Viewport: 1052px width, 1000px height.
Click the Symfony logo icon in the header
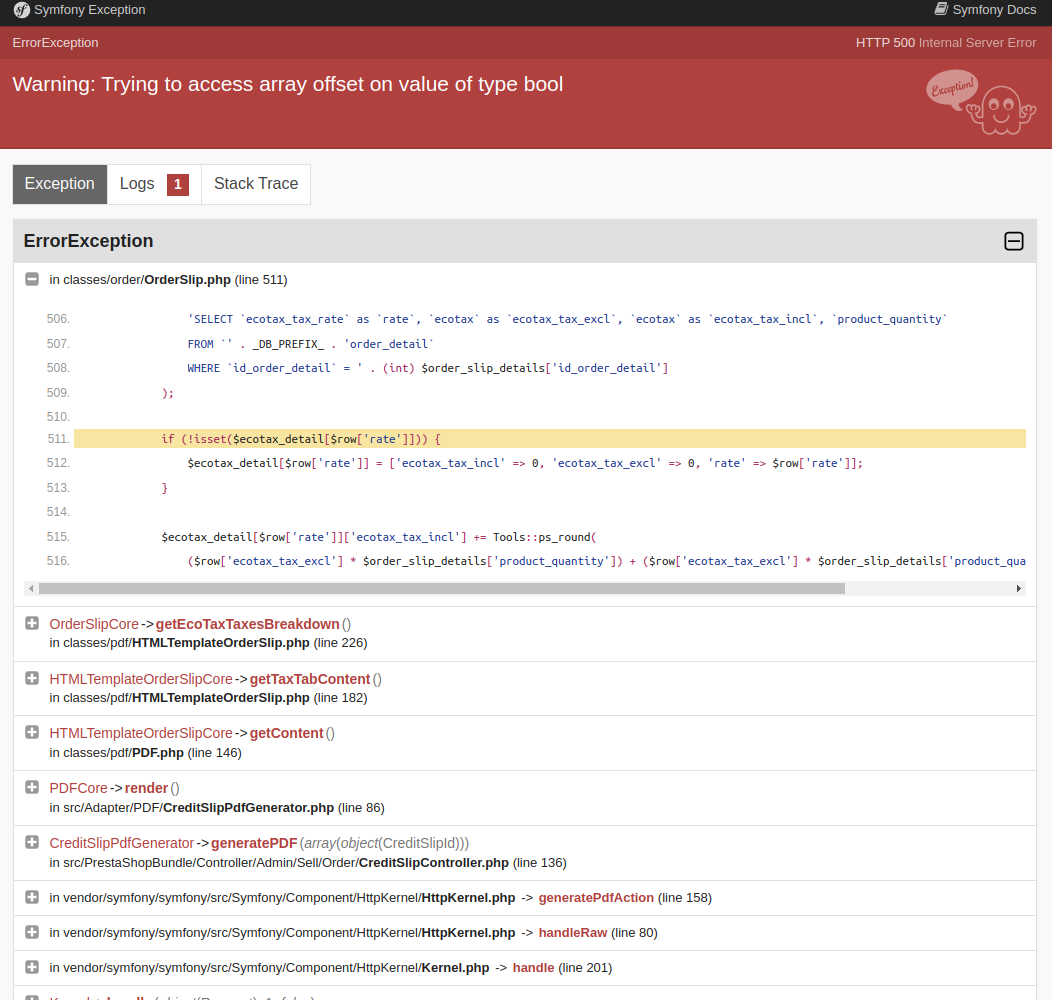click(21, 10)
